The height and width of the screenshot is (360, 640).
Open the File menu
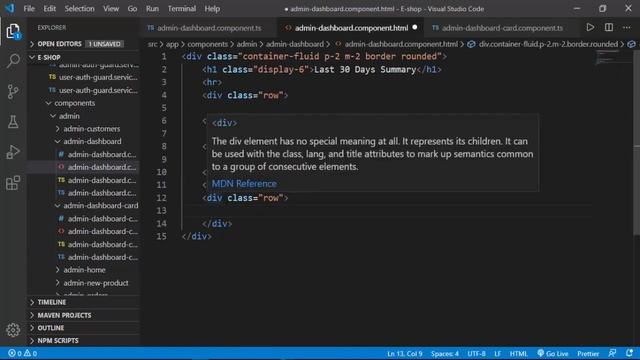(29, 8)
